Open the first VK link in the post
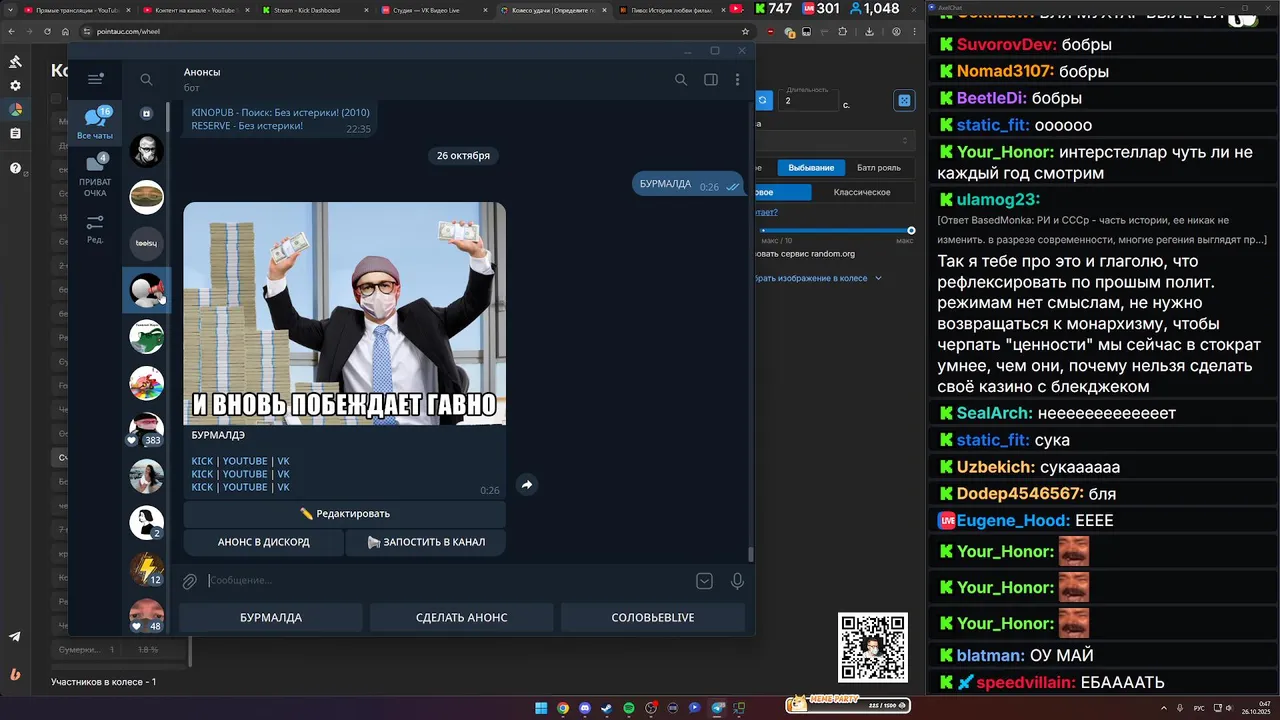 pyautogui.click(x=283, y=461)
